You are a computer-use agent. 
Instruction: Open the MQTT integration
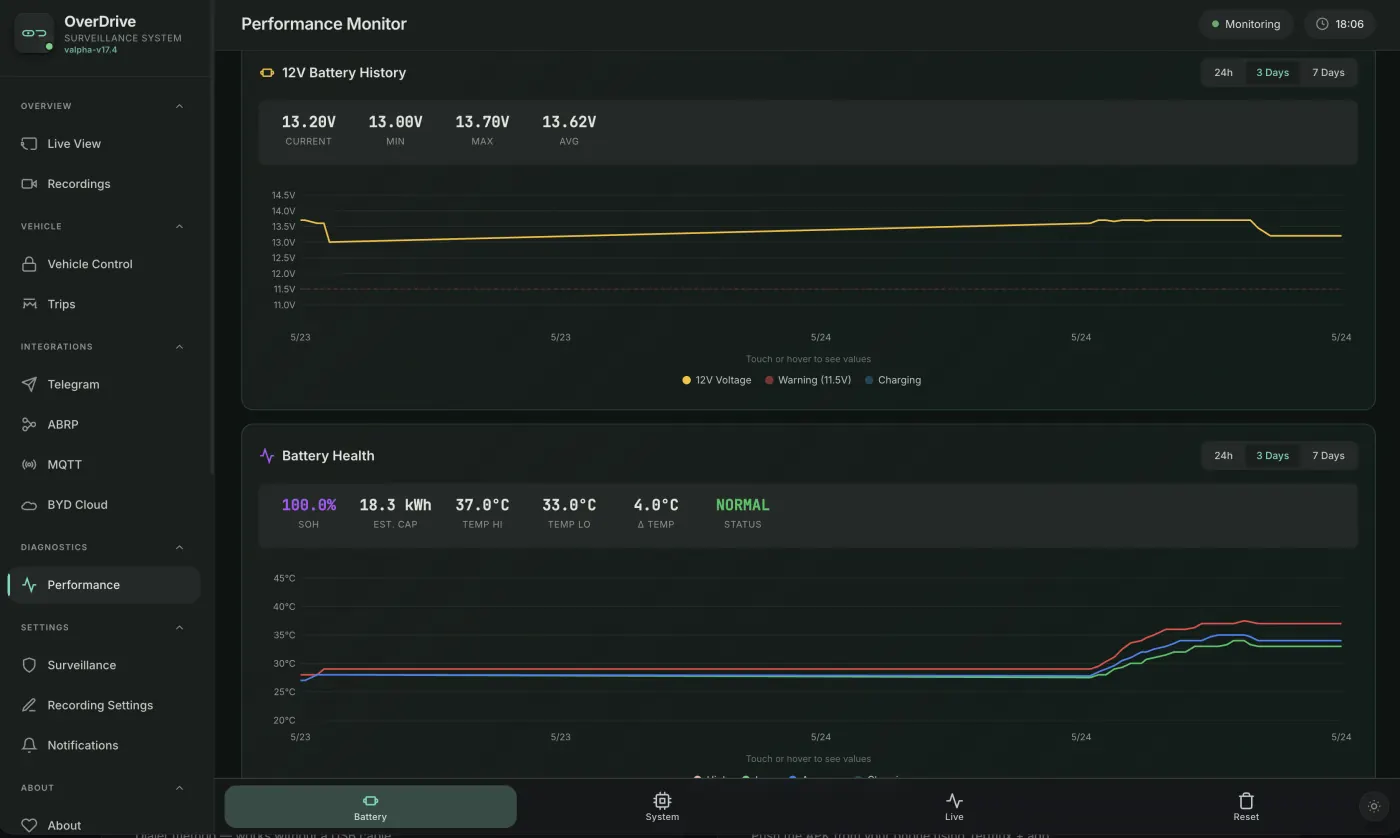(104, 464)
